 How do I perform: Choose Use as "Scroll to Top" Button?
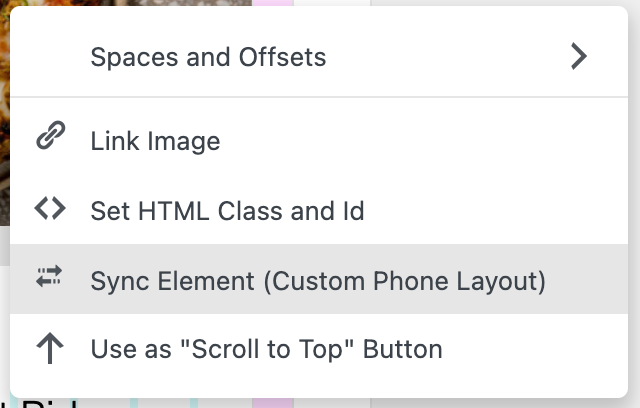(266, 350)
